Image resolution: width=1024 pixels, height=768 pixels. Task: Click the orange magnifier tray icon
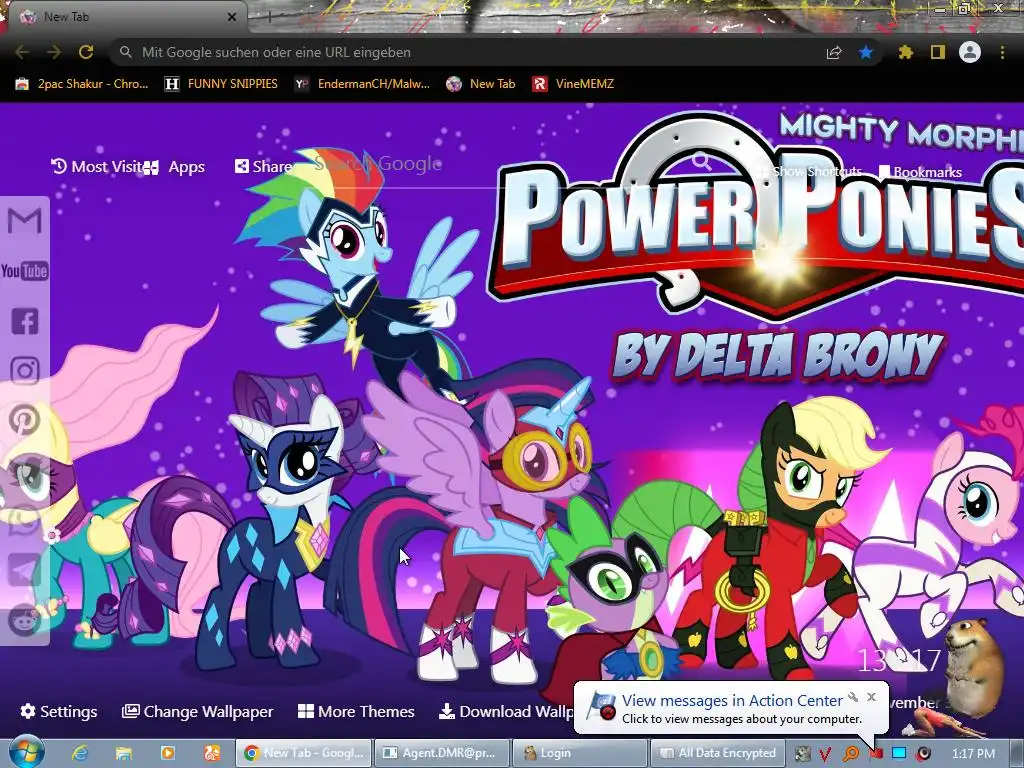[x=851, y=754]
